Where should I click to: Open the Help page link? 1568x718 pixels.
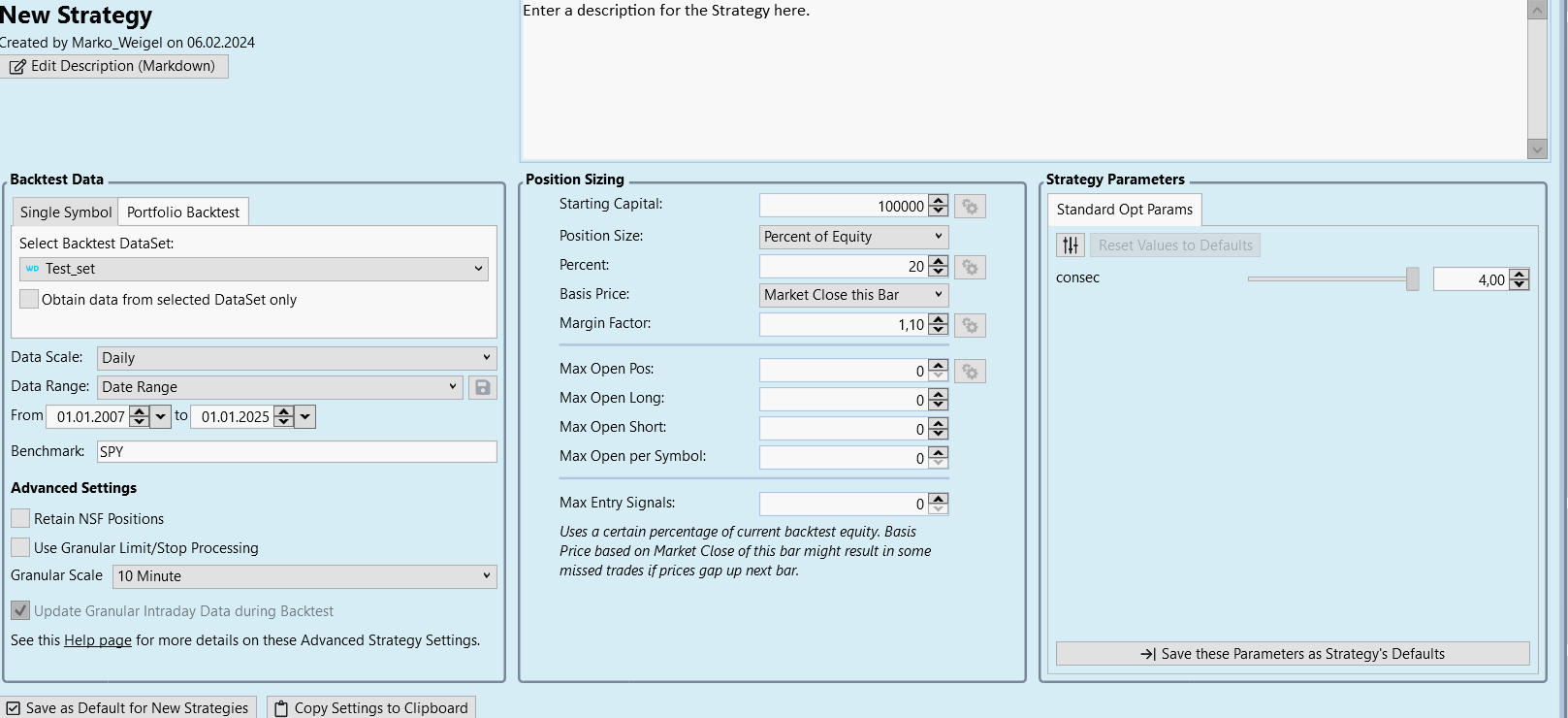(x=97, y=640)
